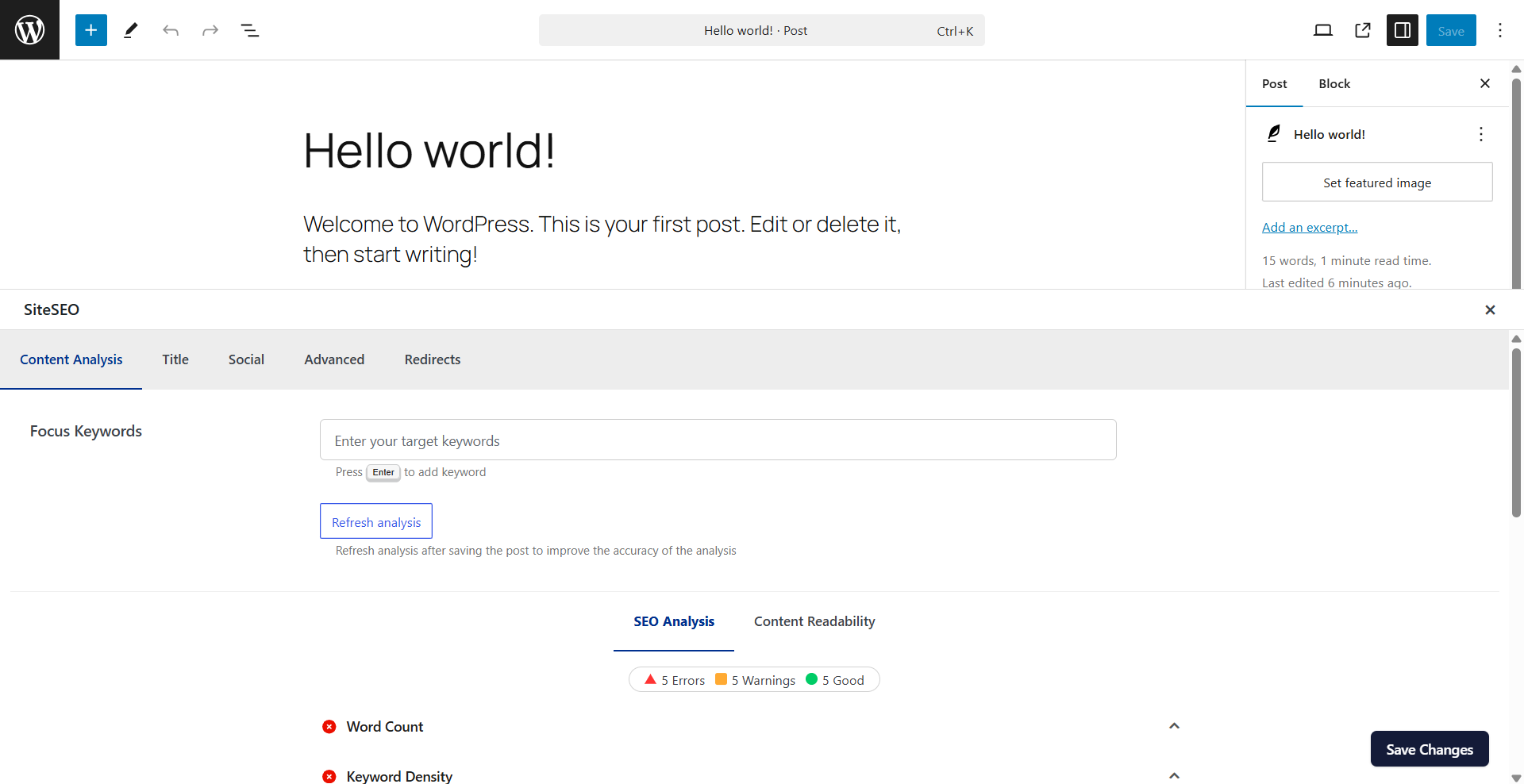Switch to the Post tab

[1274, 83]
